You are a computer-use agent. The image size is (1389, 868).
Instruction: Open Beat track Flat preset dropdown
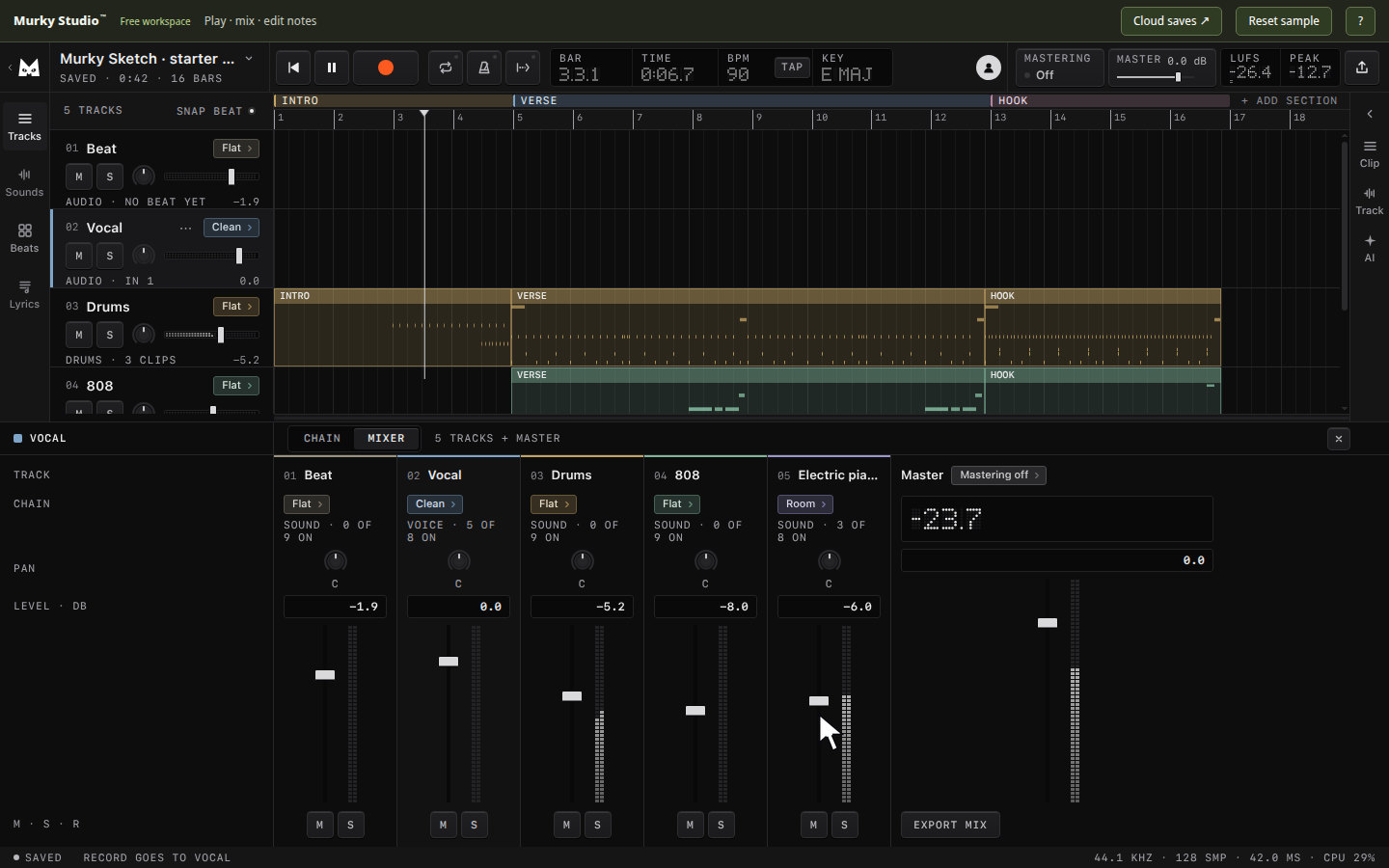(x=236, y=149)
